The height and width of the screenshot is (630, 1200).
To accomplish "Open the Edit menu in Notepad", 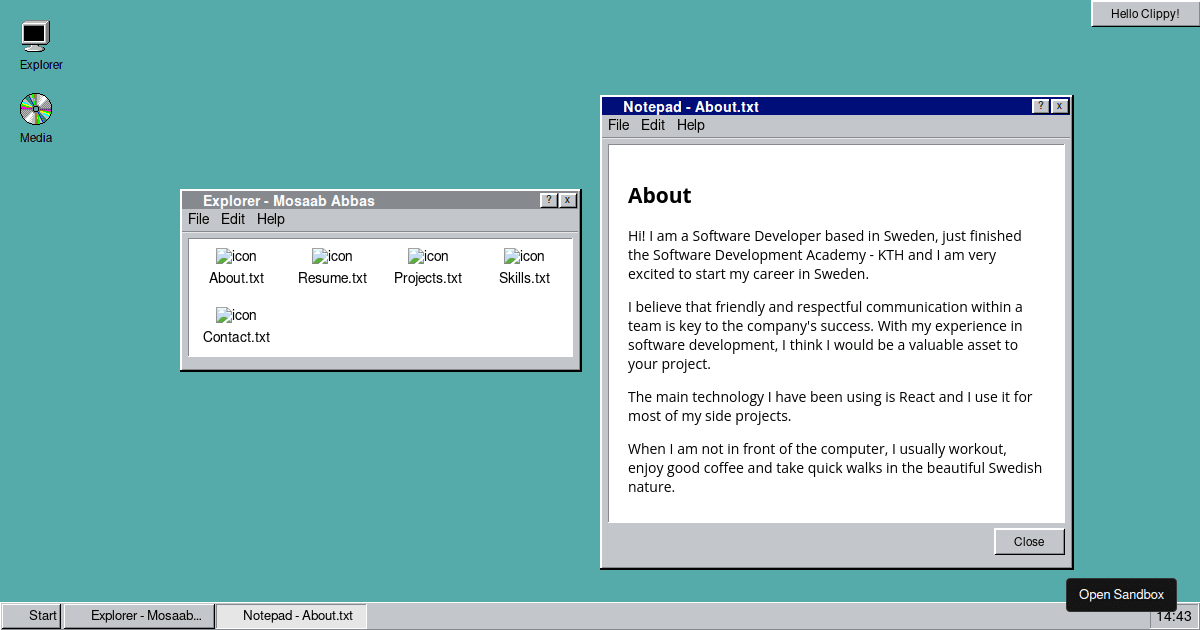I will [653, 125].
